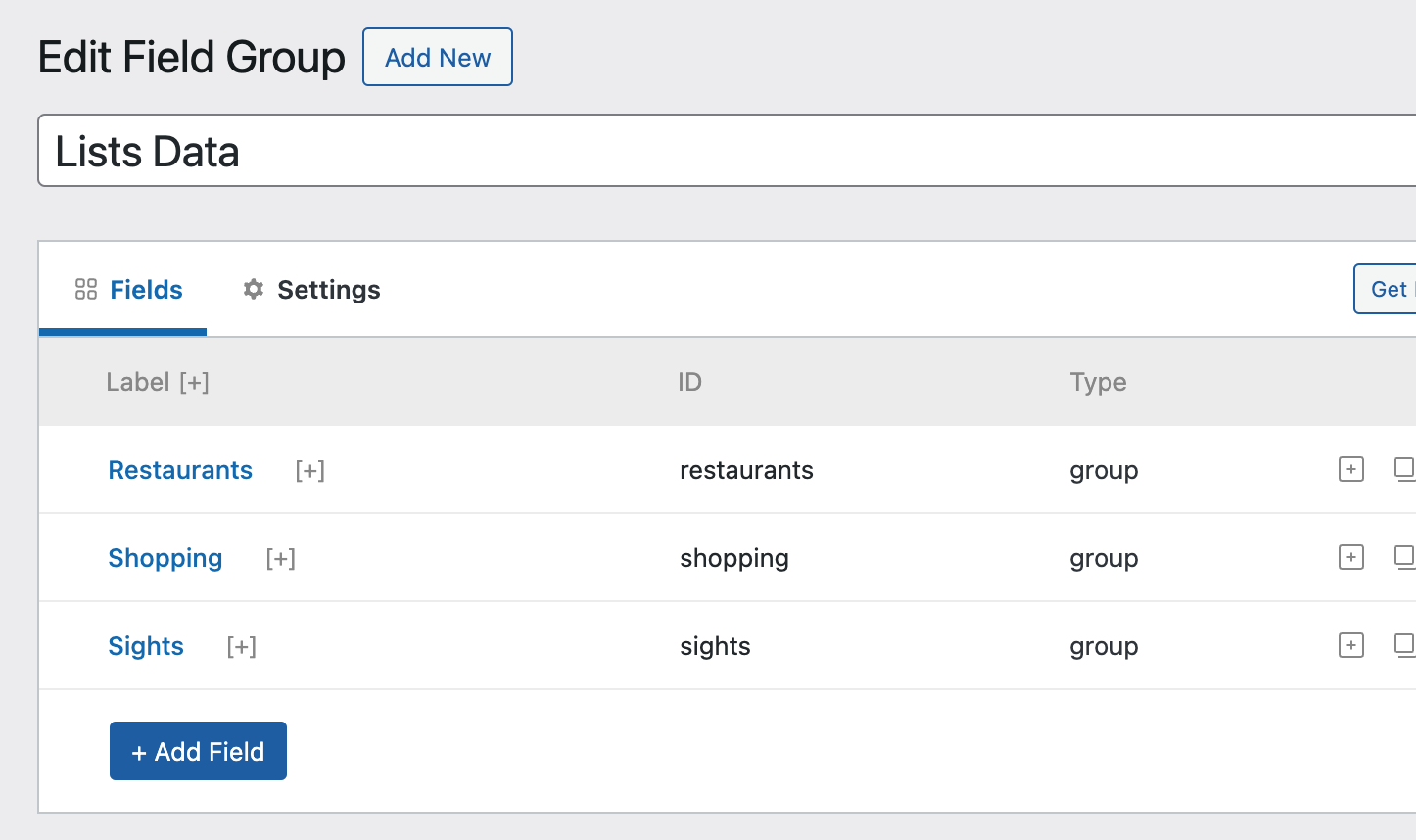The height and width of the screenshot is (840, 1416).
Task: Expand all fields via Label [+] toggle
Action: (x=194, y=382)
